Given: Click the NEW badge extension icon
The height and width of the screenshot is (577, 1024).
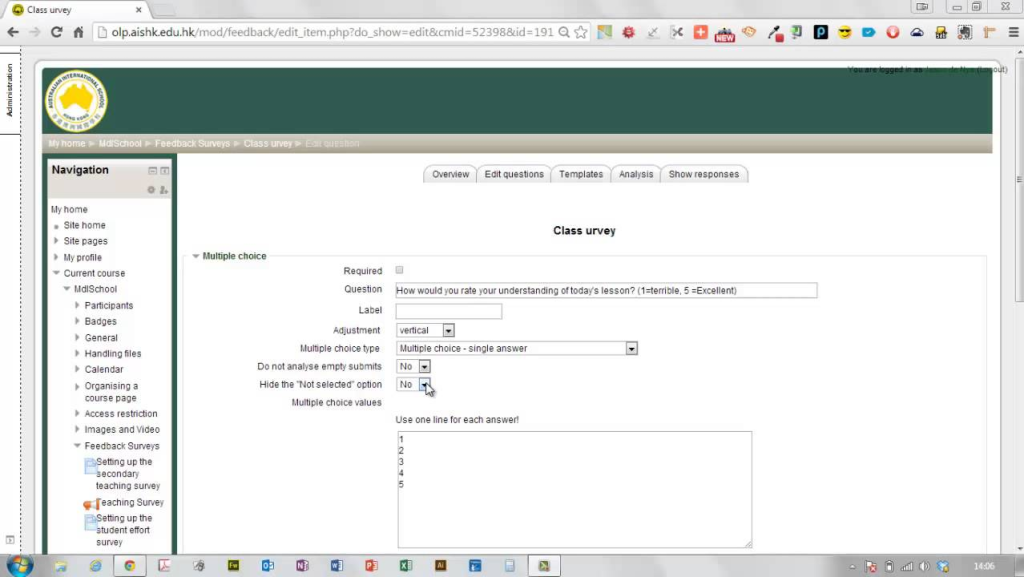Looking at the screenshot, I should (724, 34).
